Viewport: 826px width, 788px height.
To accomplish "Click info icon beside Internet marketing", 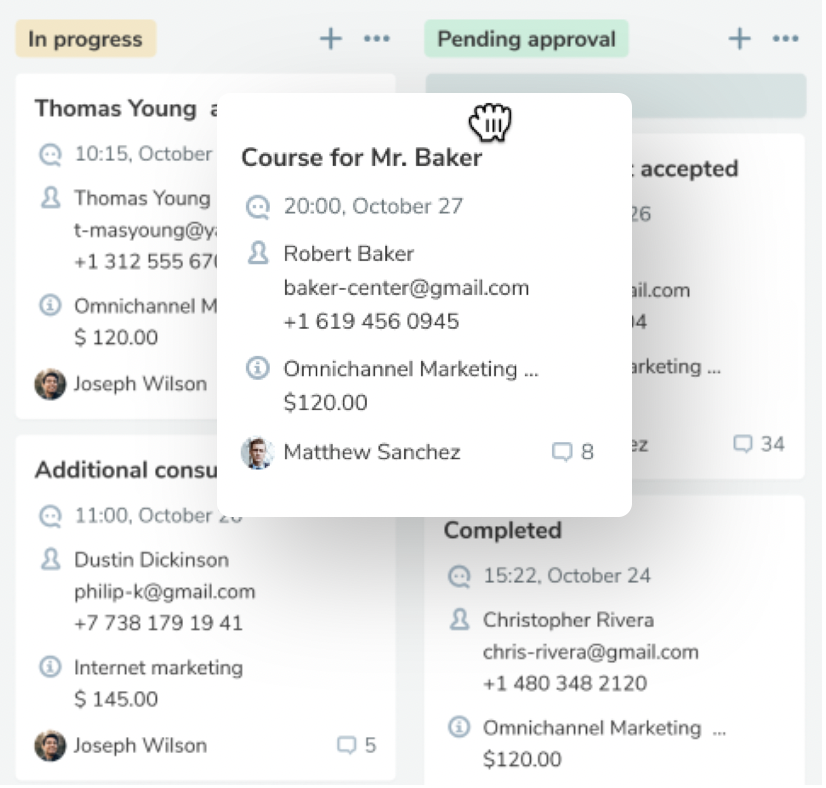I will tap(50, 666).
